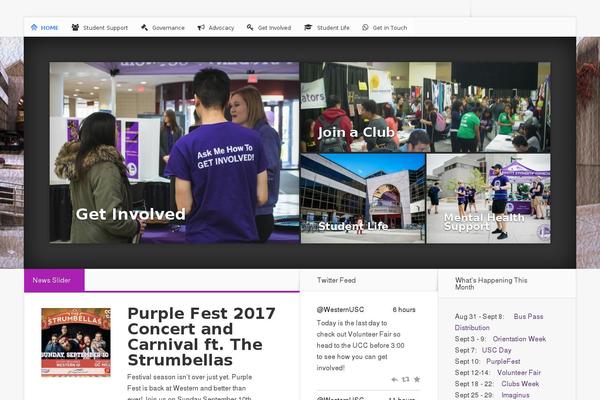Open the Student Life banner tile

pyautogui.click(x=363, y=199)
